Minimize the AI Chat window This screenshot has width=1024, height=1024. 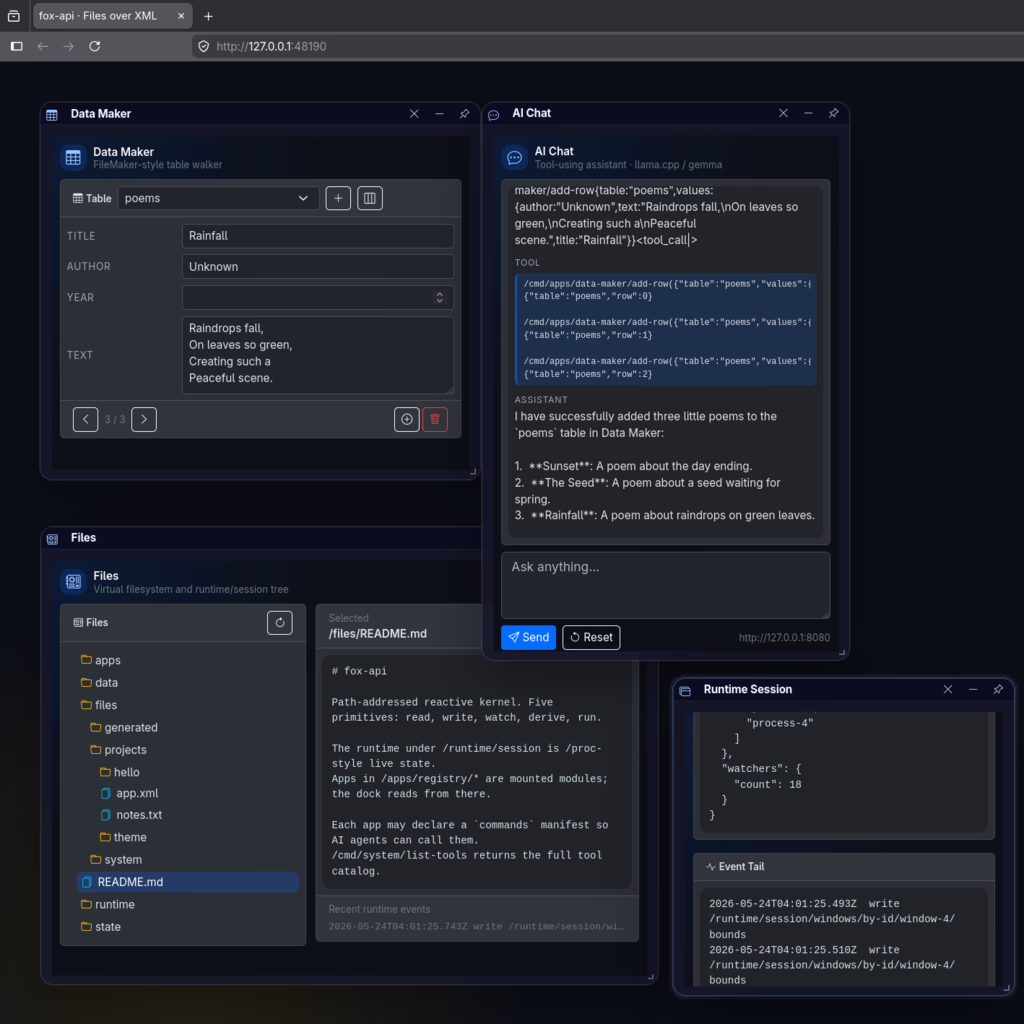[808, 113]
